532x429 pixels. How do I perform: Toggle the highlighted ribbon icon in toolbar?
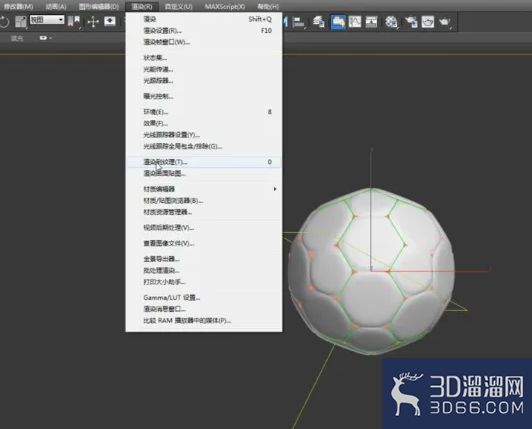pos(338,22)
